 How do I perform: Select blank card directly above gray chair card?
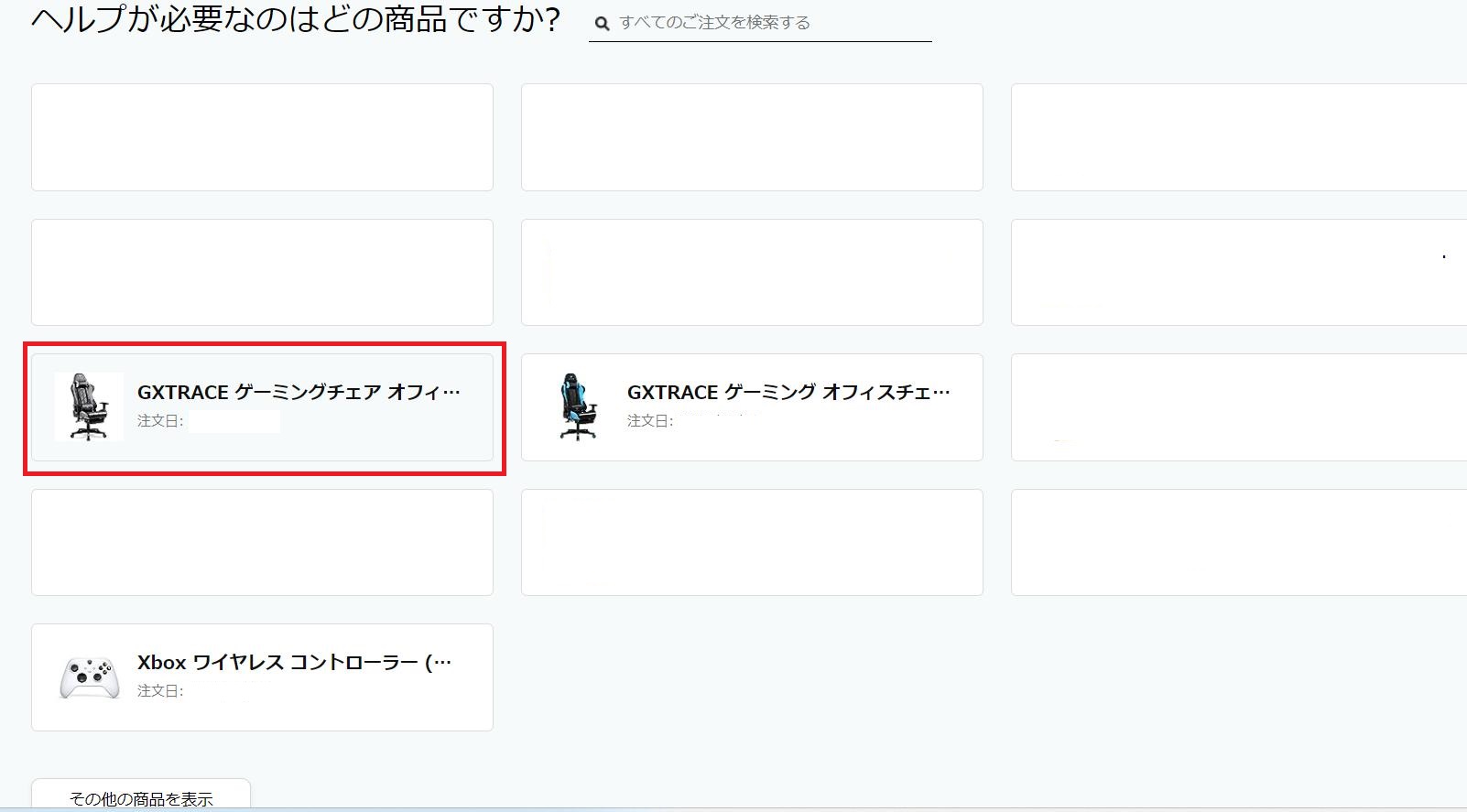262,272
